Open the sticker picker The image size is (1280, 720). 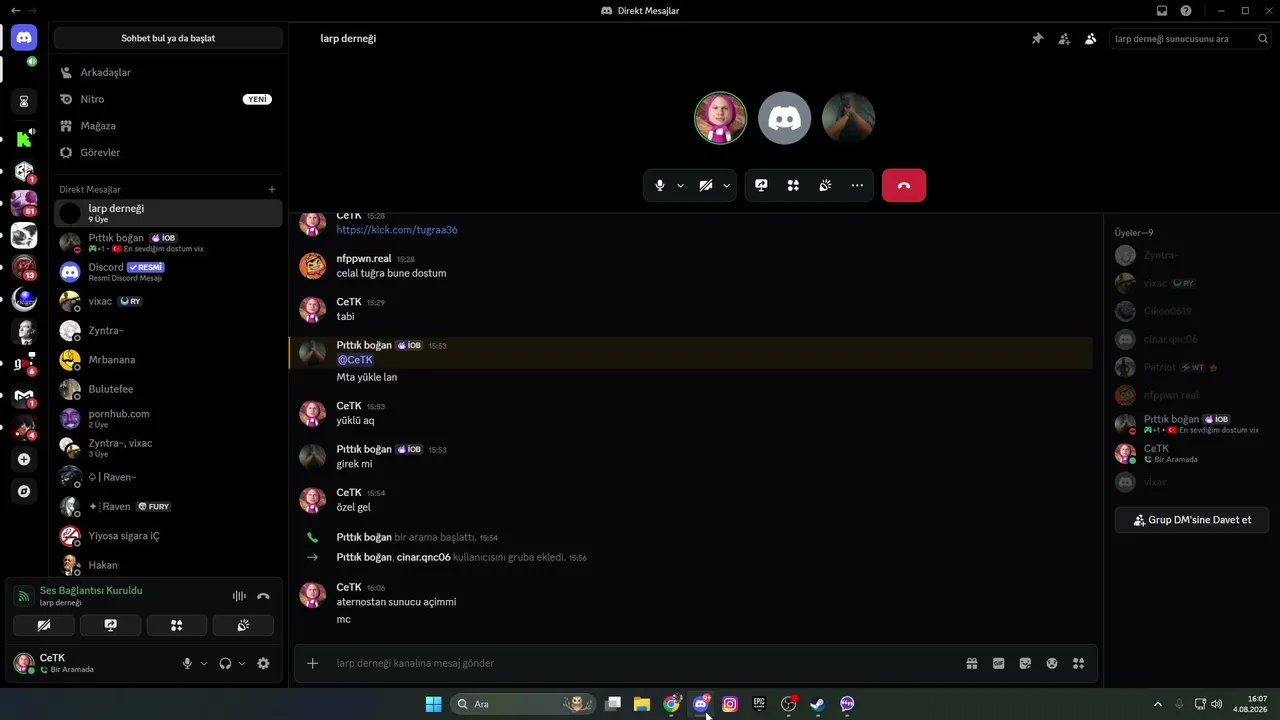(1025, 663)
